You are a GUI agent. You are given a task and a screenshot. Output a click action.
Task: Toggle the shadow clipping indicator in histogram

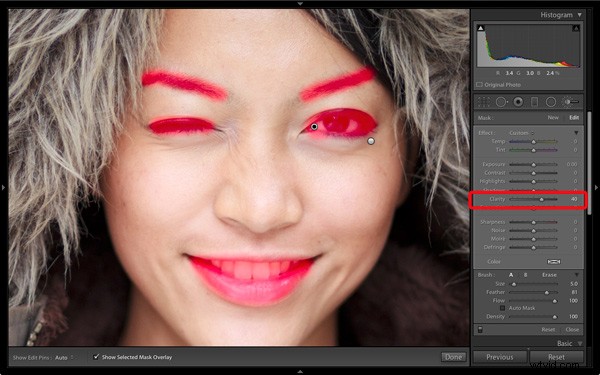[481, 28]
